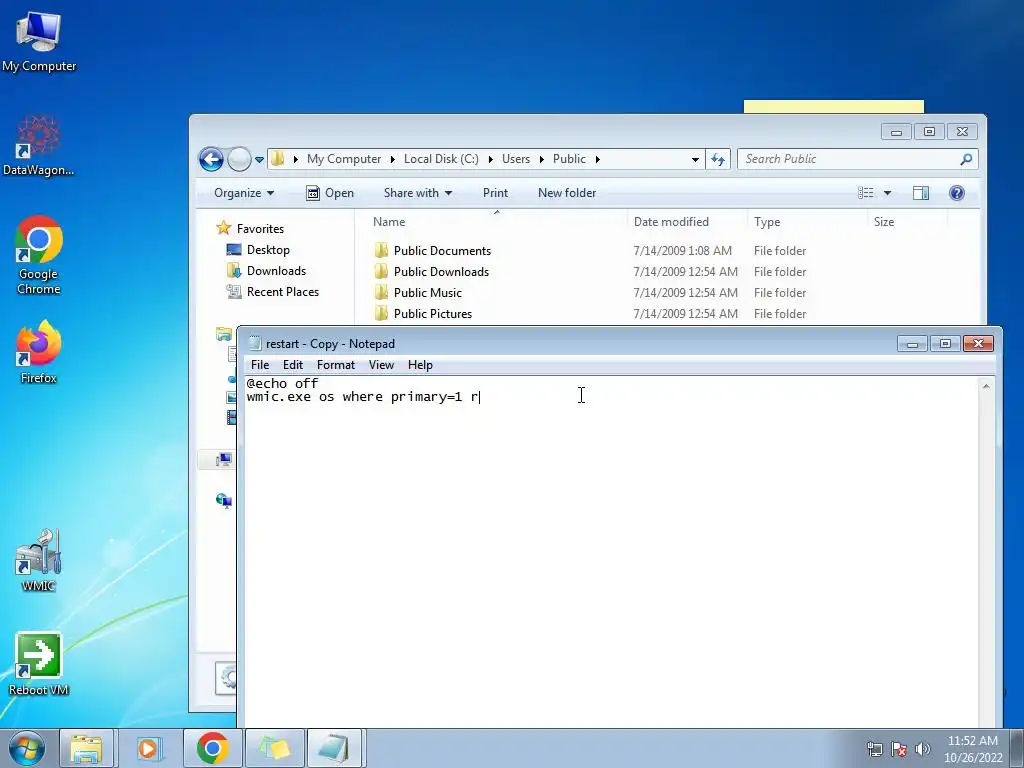Minimize the Notepad window
This screenshot has height=768, width=1024.
pyautogui.click(x=912, y=344)
